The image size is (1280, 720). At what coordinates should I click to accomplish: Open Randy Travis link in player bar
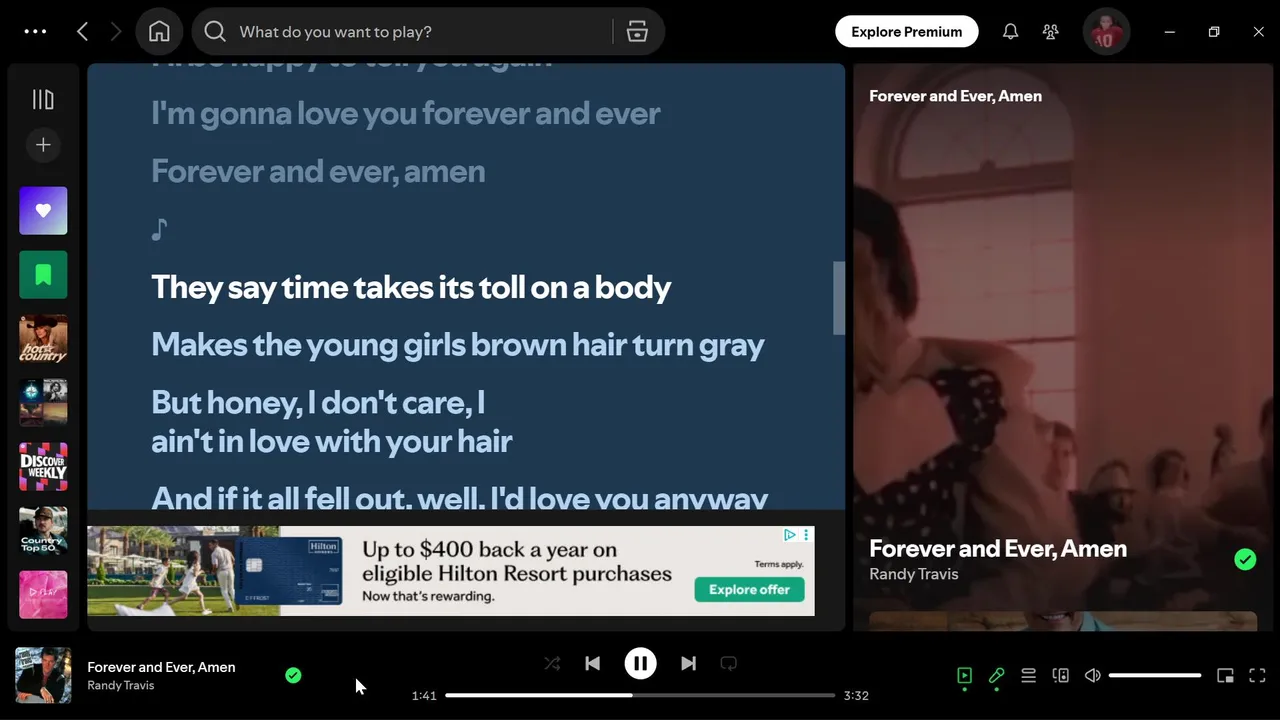pos(120,686)
